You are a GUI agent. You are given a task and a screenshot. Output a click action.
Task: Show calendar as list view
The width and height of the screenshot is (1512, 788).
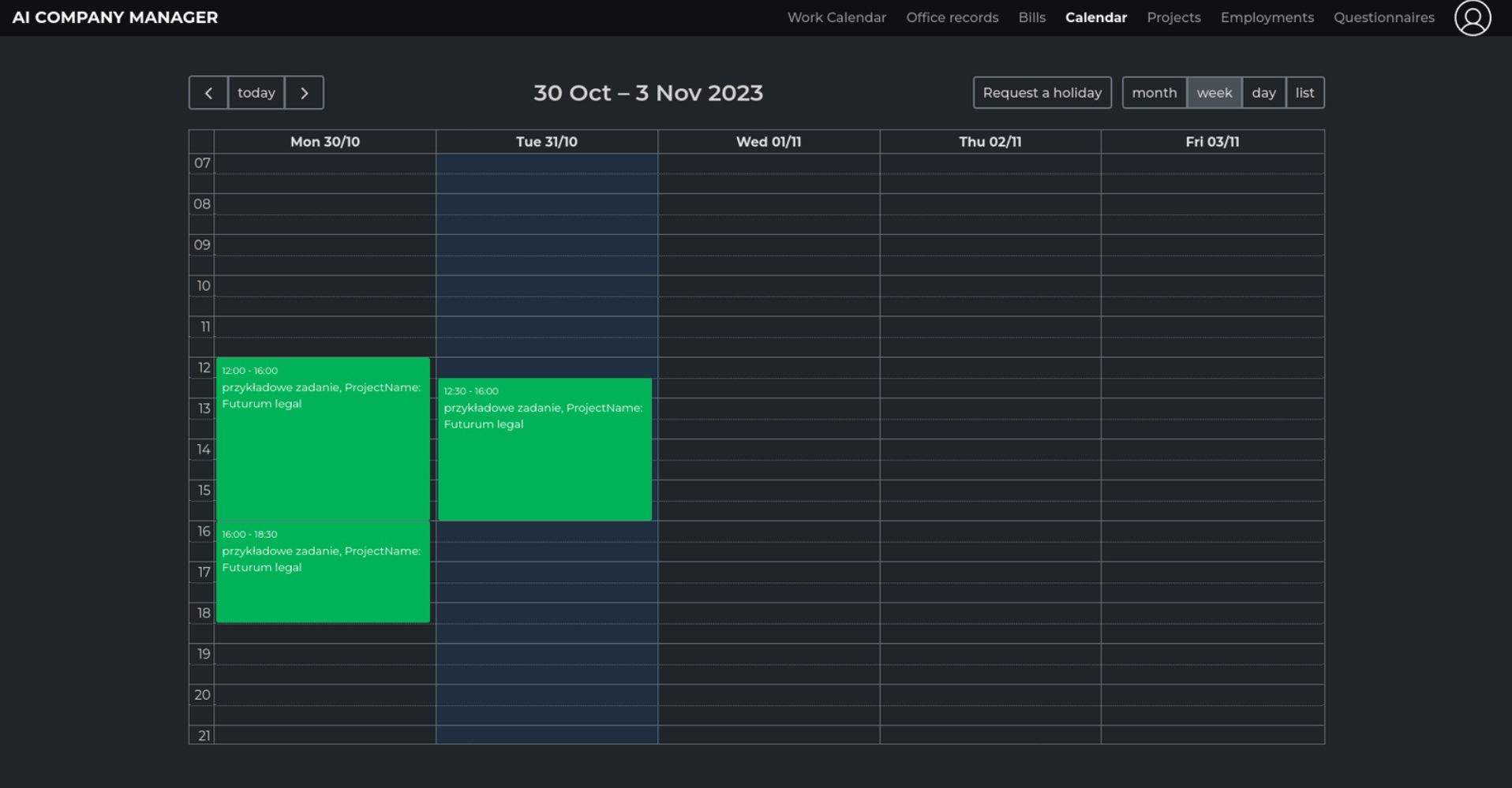(x=1304, y=93)
